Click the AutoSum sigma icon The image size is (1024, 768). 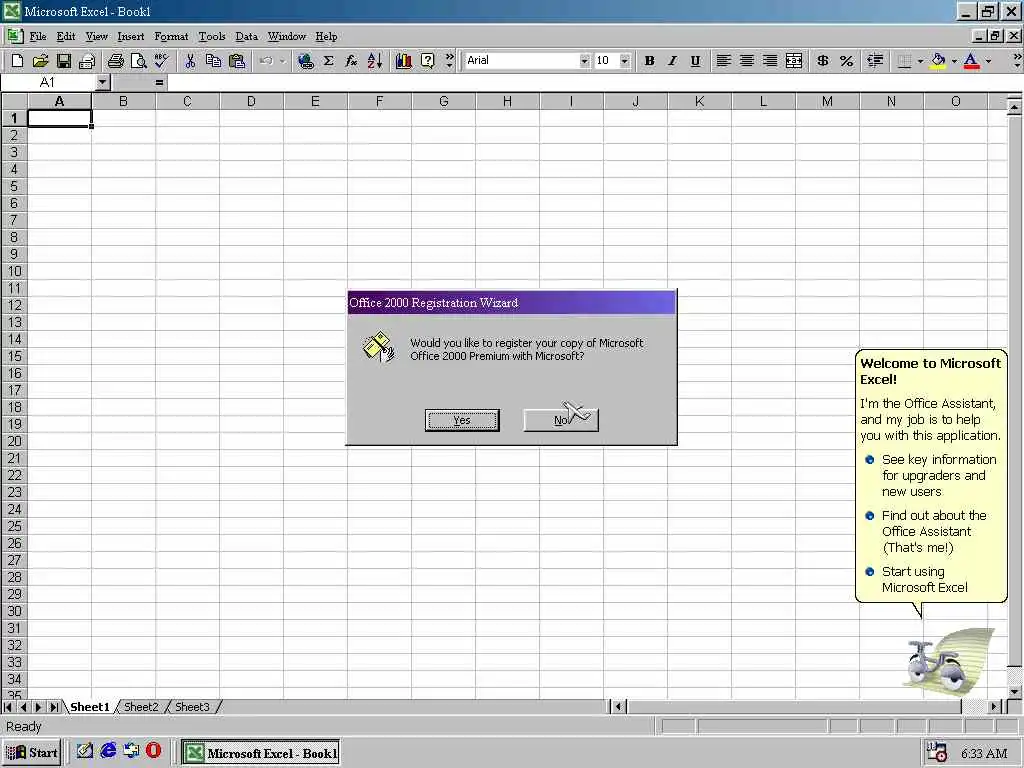click(328, 61)
